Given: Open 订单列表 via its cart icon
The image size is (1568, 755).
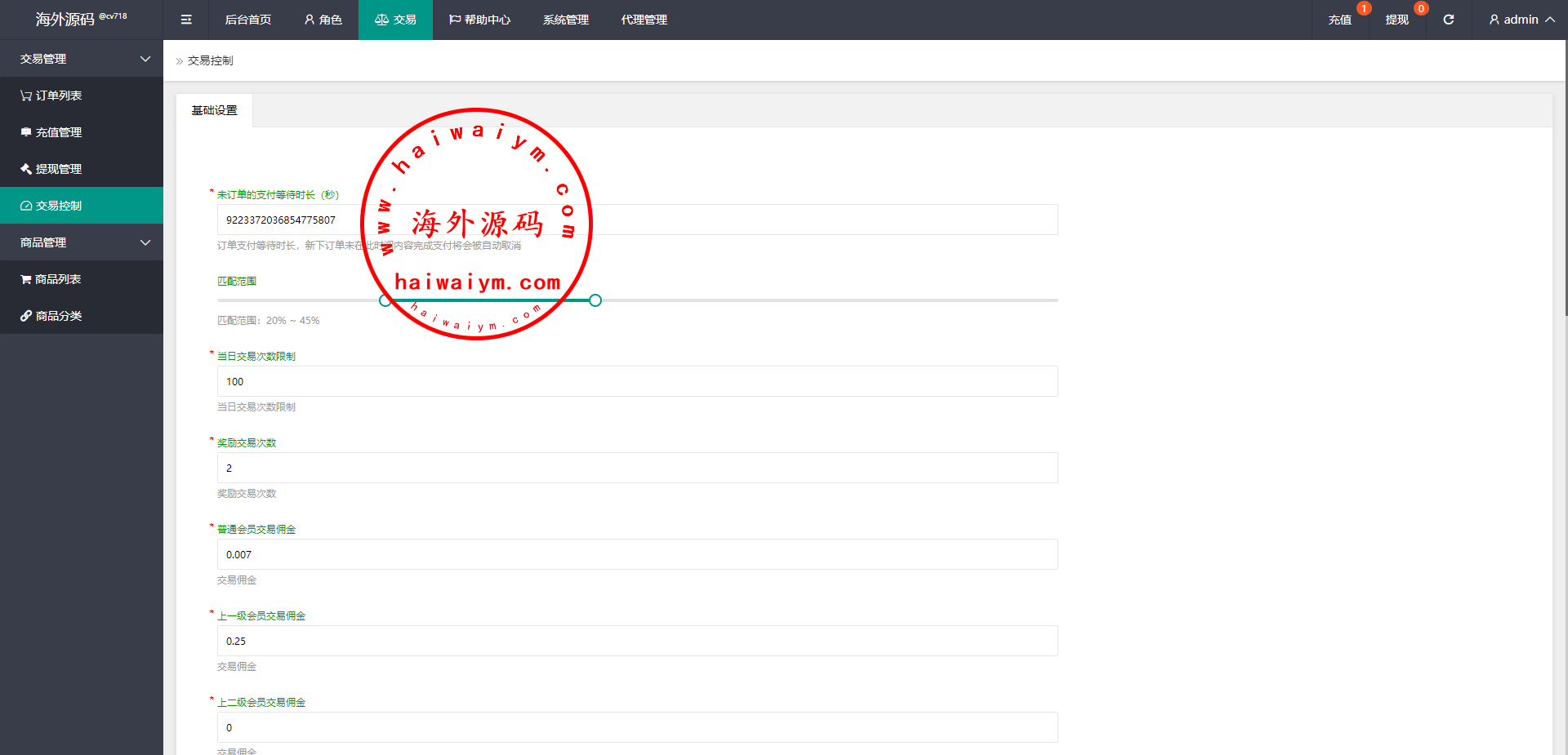Looking at the screenshot, I should (x=26, y=95).
